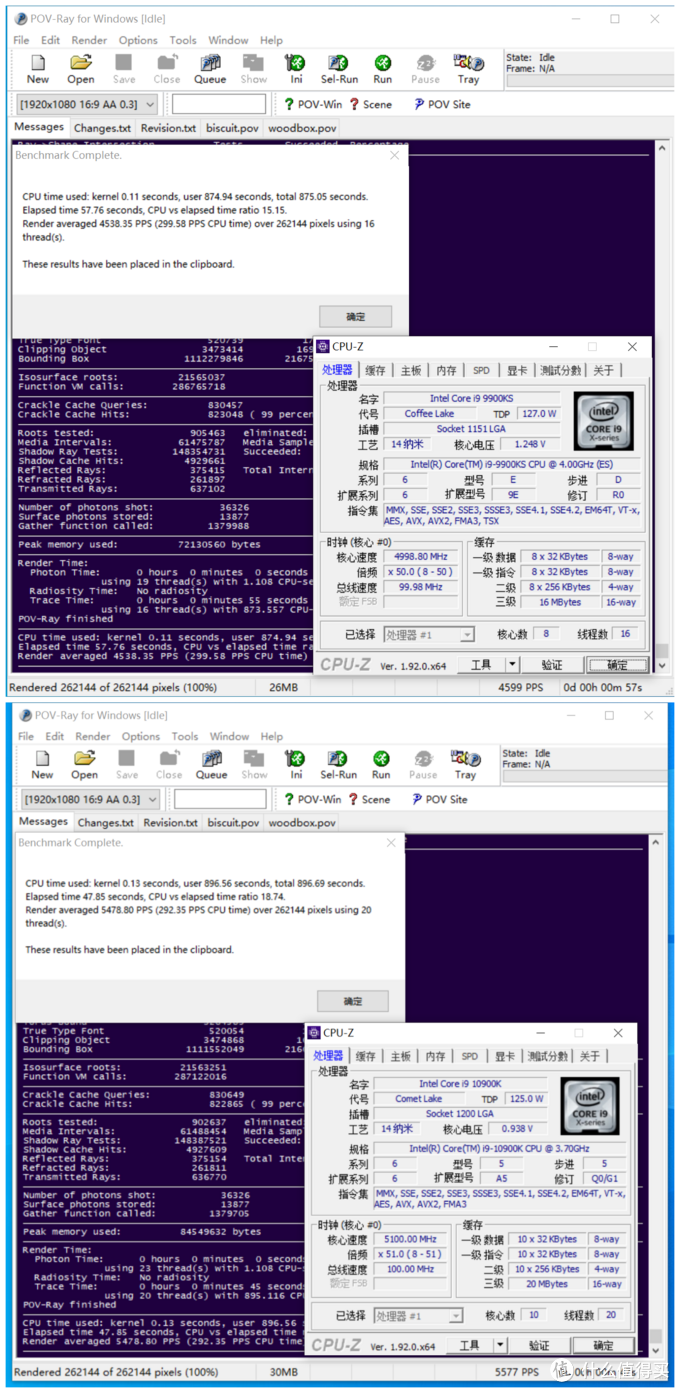The width and height of the screenshot is (680, 1393).
Task: Open POV Site in POV-Ray with 10900K CPU-Z
Action: pos(440,799)
